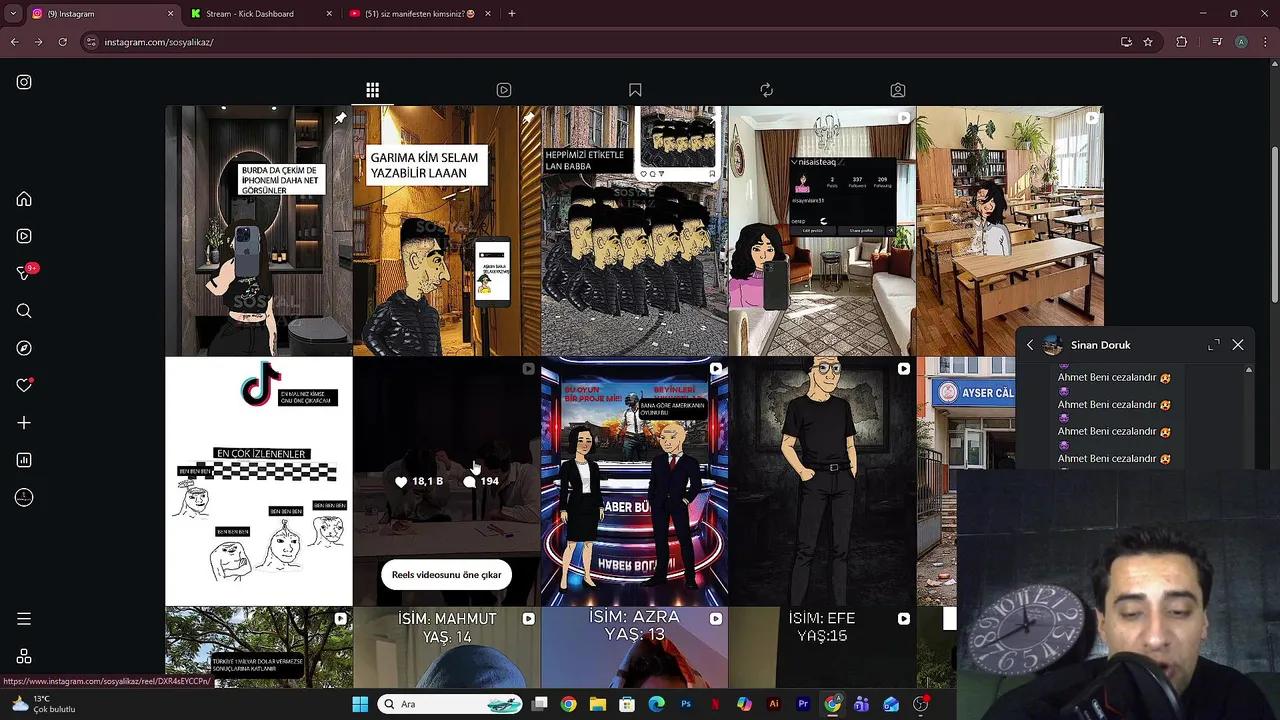This screenshot has width=1280, height=720.
Task: Open the 'İSİM: EFE YAŞ:15' reel
Action: pos(822,648)
